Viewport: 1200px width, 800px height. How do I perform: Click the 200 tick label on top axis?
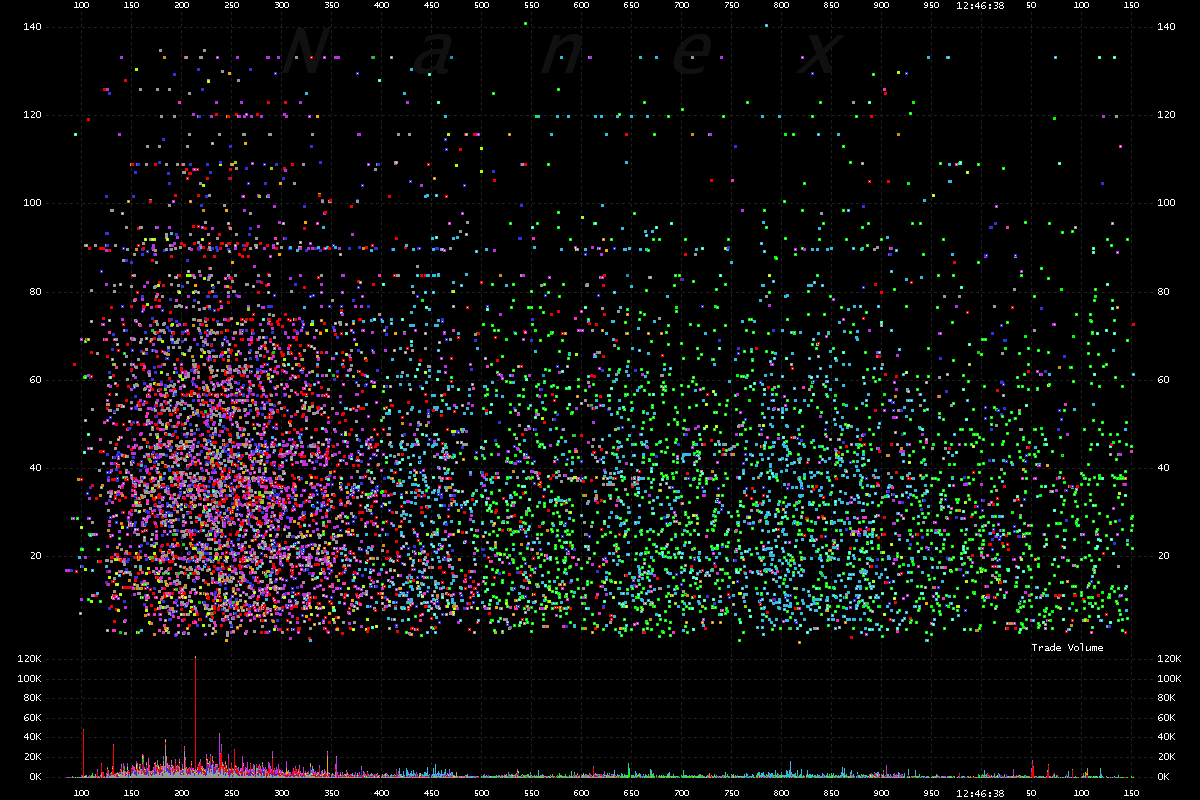pos(181,5)
